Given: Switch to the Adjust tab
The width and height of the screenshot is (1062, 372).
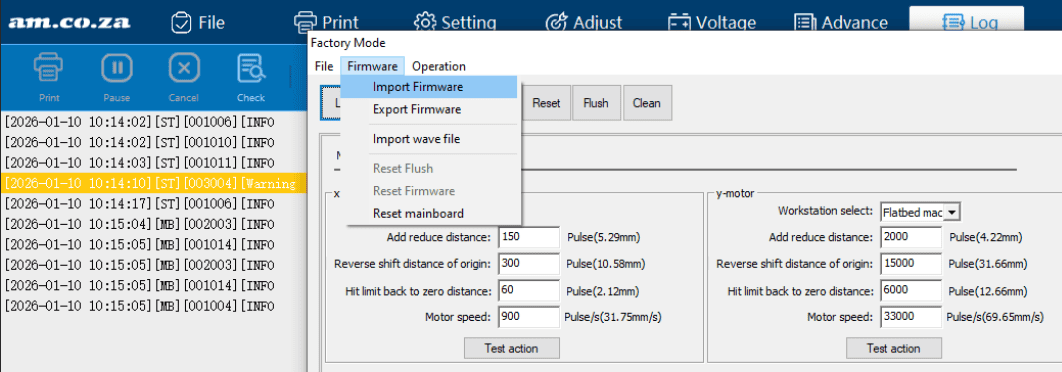Looking at the screenshot, I should 584,23.
